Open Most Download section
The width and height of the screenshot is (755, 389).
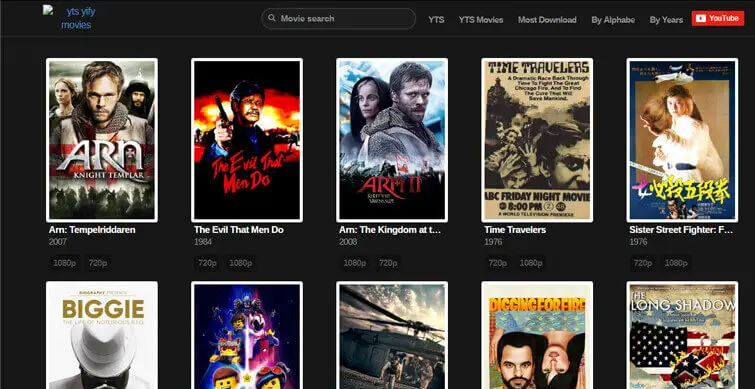pyautogui.click(x=547, y=20)
